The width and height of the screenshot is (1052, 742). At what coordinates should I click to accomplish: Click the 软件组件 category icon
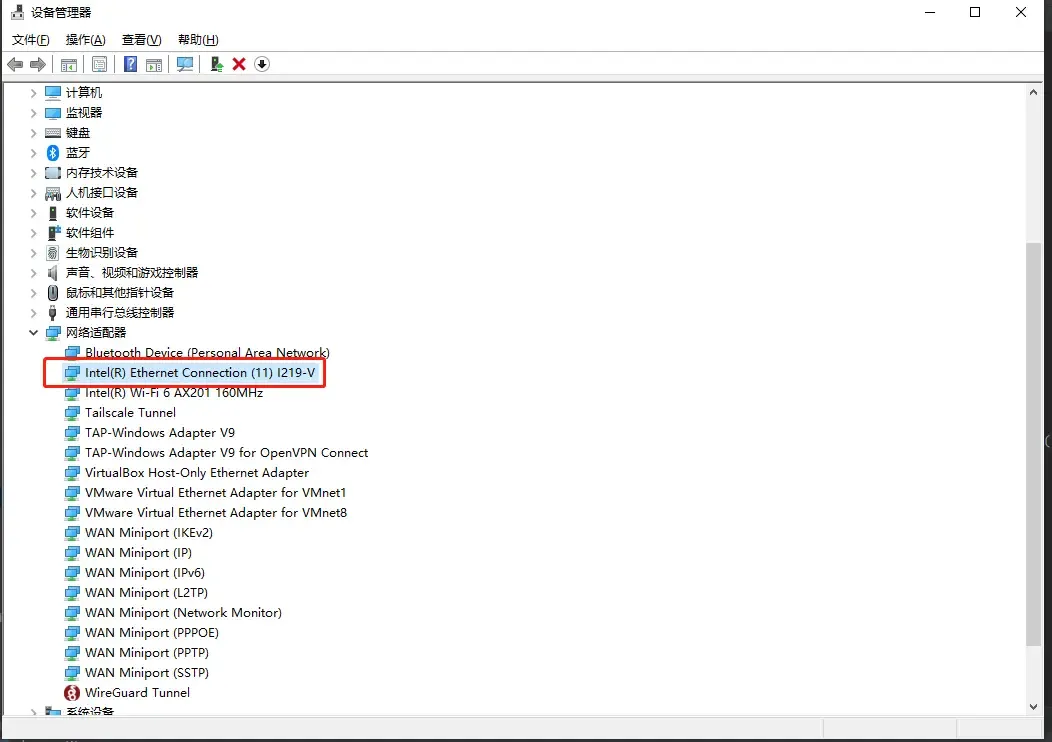pyautogui.click(x=54, y=233)
